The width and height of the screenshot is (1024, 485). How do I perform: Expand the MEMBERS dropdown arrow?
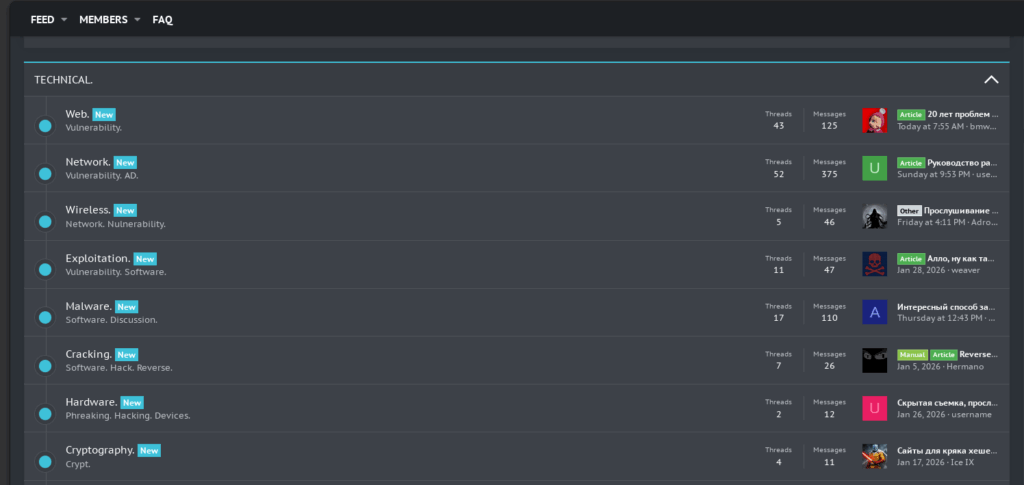tap(137, 20)
